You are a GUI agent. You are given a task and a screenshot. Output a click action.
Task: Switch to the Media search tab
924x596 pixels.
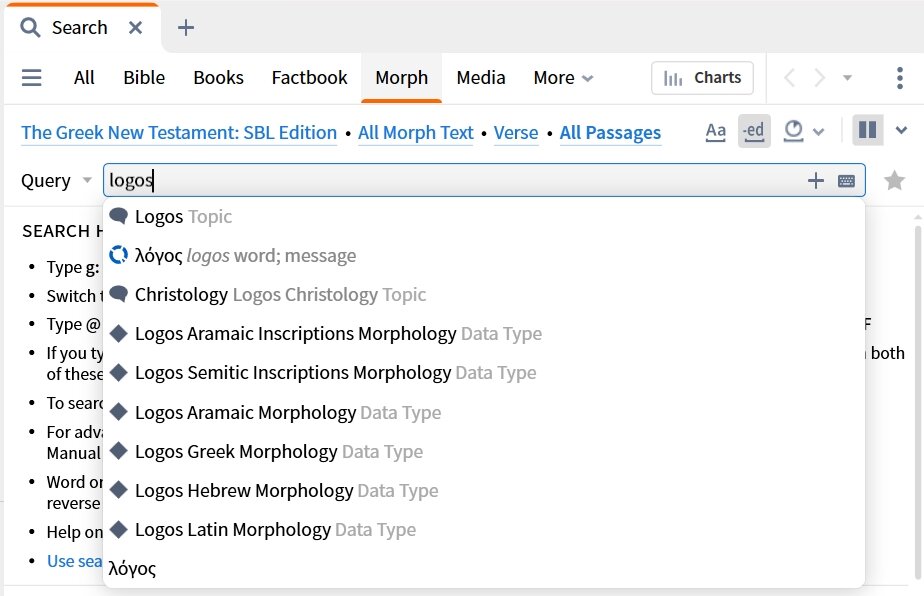(481, 78)
